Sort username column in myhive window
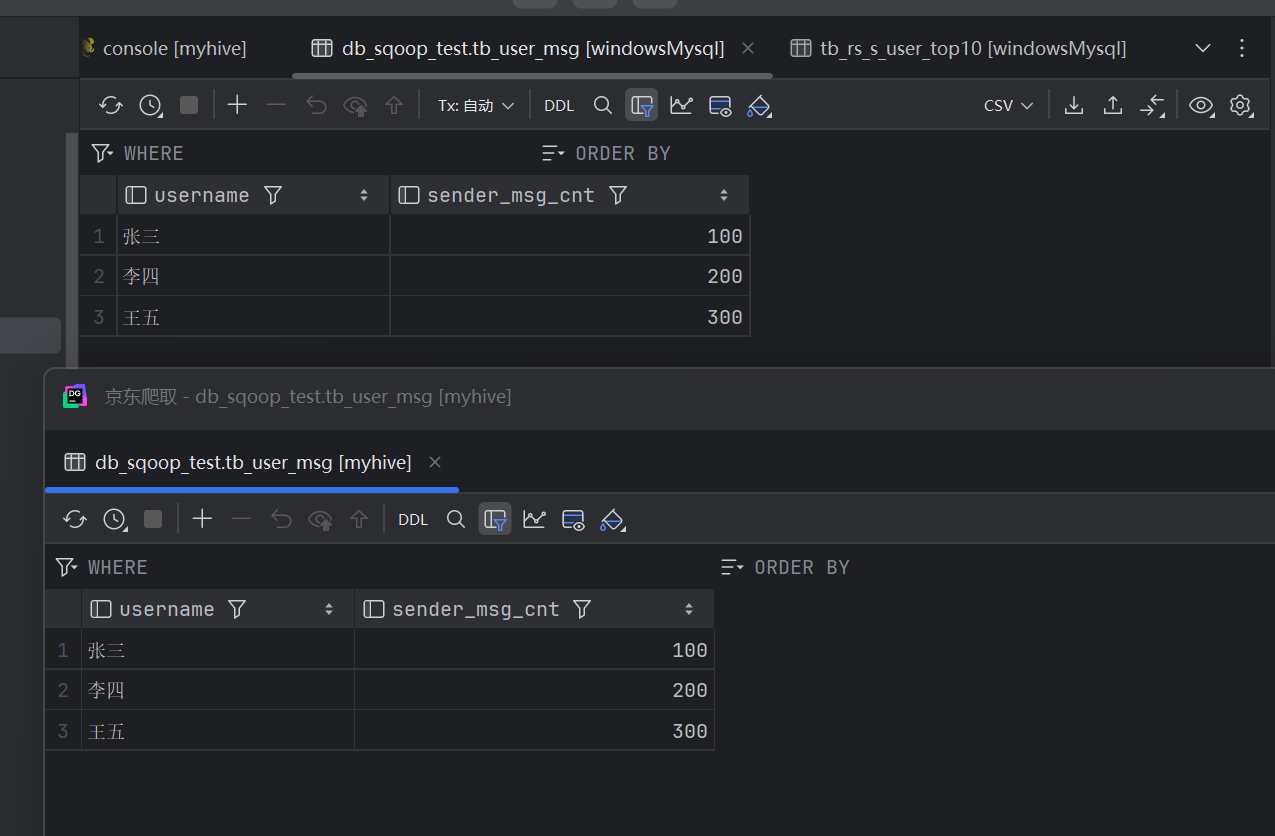Screen dimensions: 1275x836 point(329,609)
